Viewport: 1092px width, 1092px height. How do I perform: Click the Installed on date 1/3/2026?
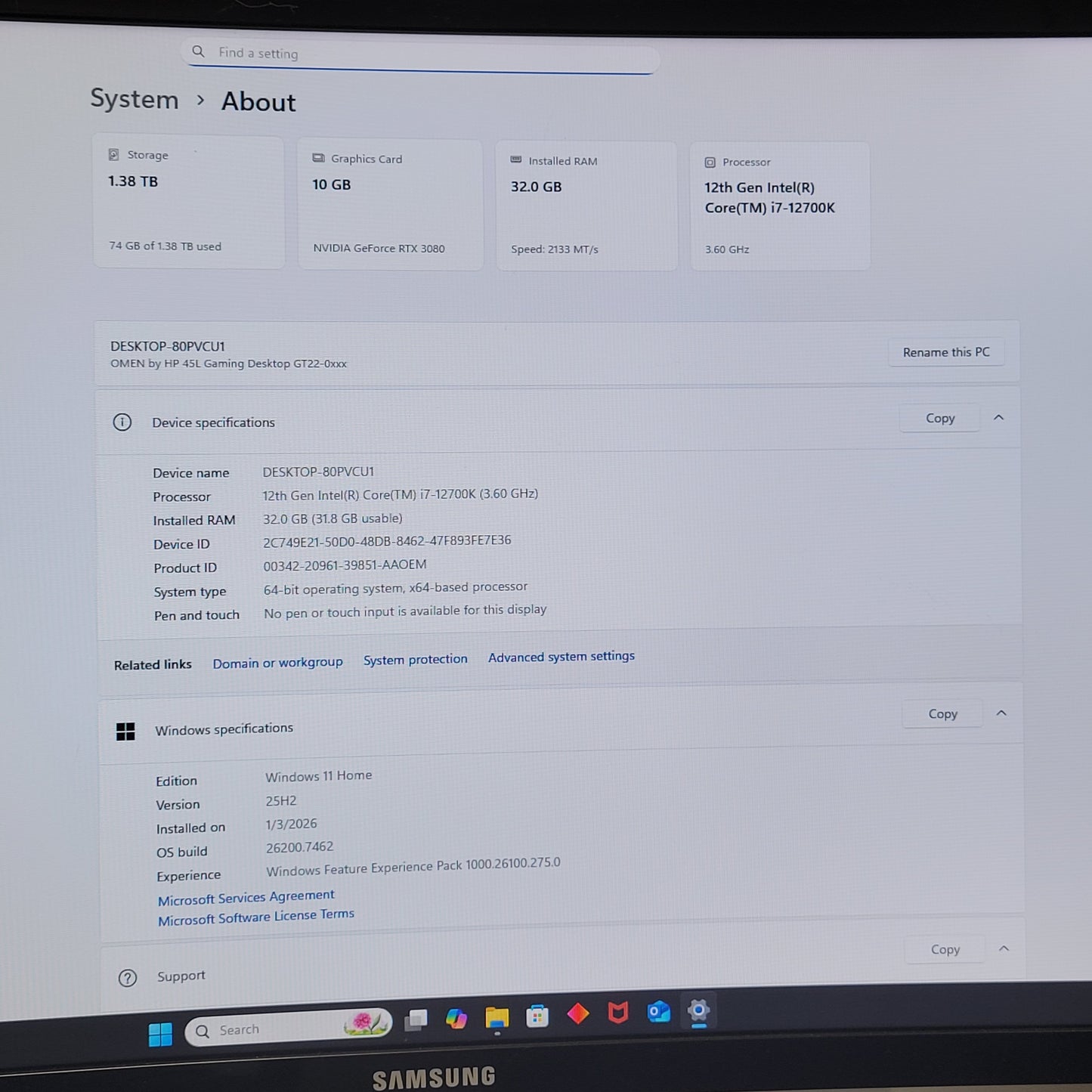point(291,824)
